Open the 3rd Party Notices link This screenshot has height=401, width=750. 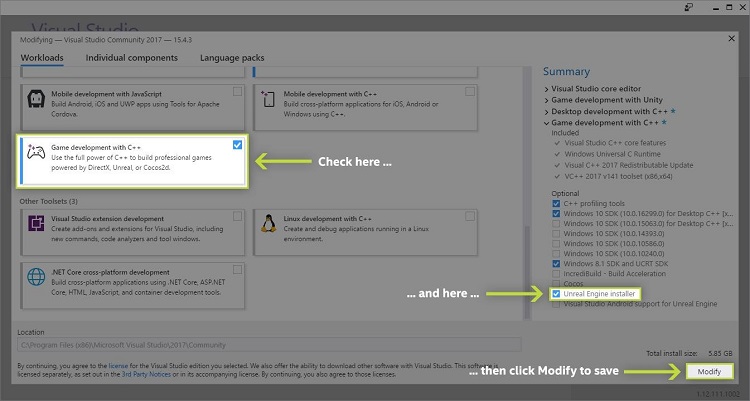(146, 374)
